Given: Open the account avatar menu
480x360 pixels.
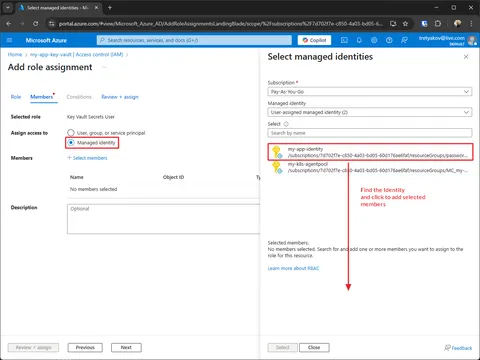Looking at the screenshot, I should coord(472,40).
